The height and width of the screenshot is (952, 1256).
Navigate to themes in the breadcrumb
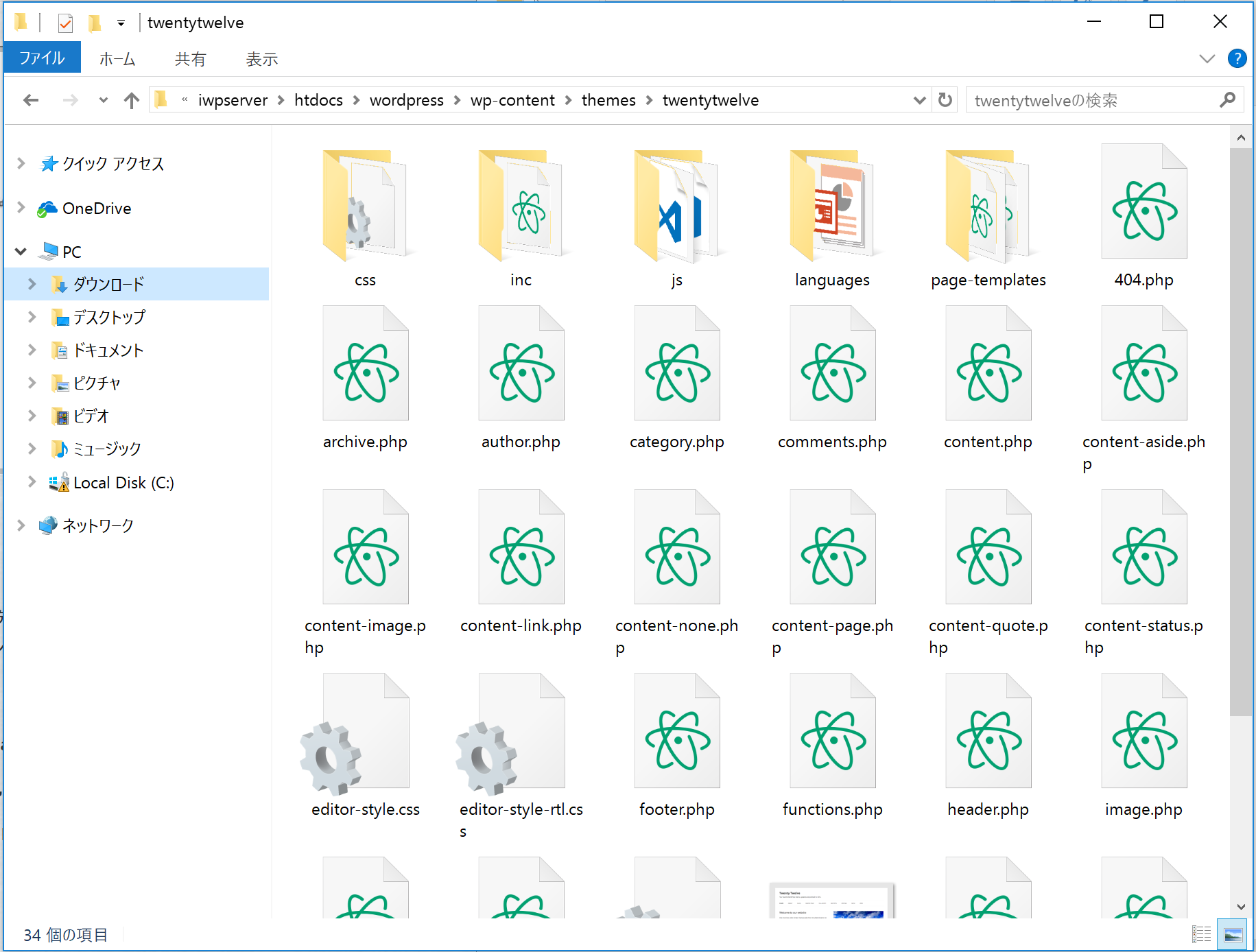608,100
